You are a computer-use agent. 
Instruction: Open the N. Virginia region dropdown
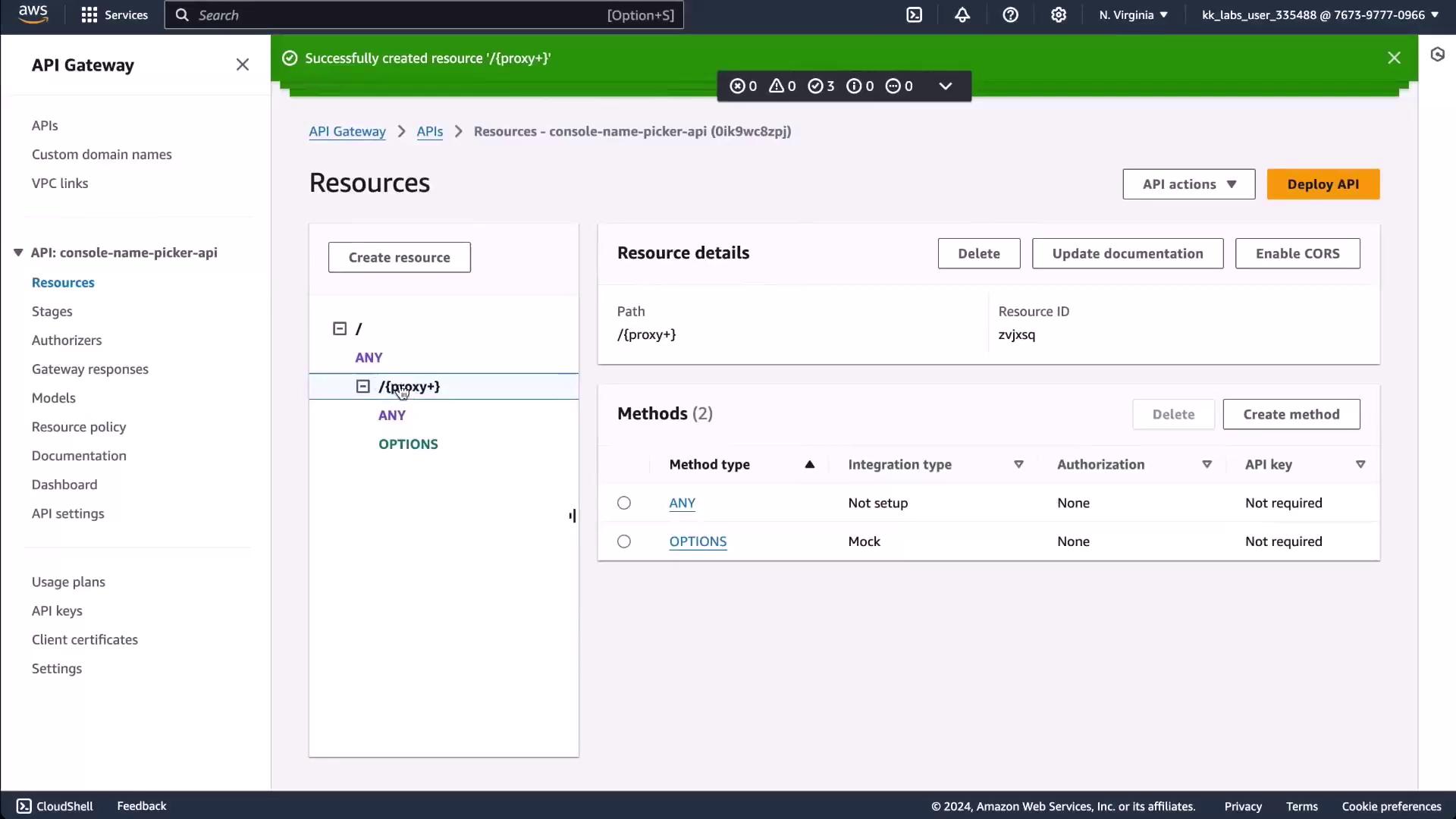click(1134, 15)
